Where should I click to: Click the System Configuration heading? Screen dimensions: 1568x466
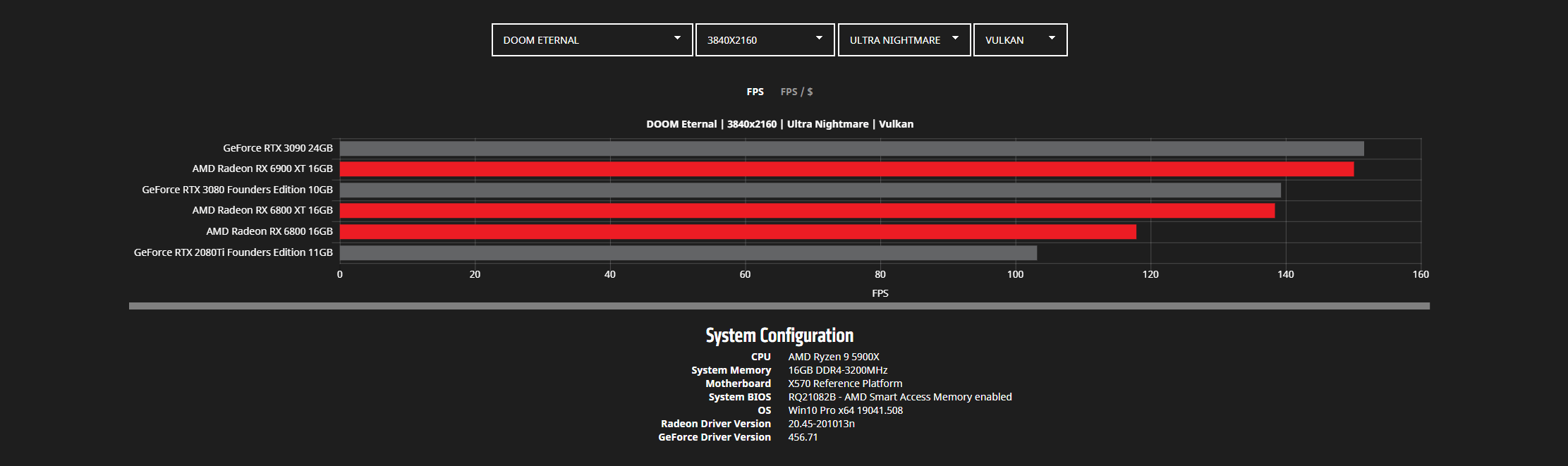tap(779, 336)
